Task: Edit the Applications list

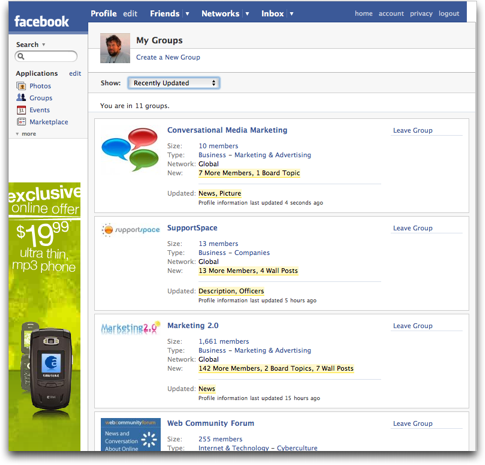Action: tap(75, 73)
